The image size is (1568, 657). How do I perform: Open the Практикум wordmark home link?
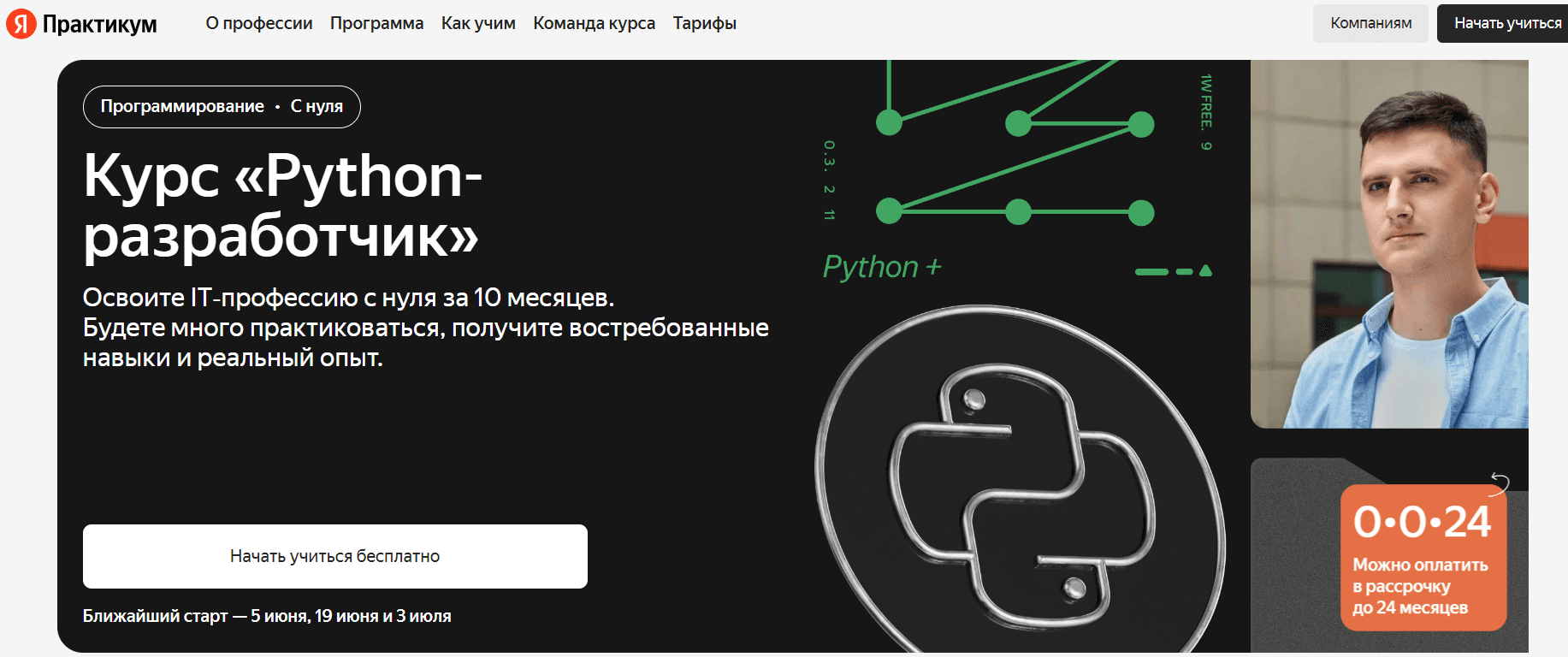tap(99, 24)
